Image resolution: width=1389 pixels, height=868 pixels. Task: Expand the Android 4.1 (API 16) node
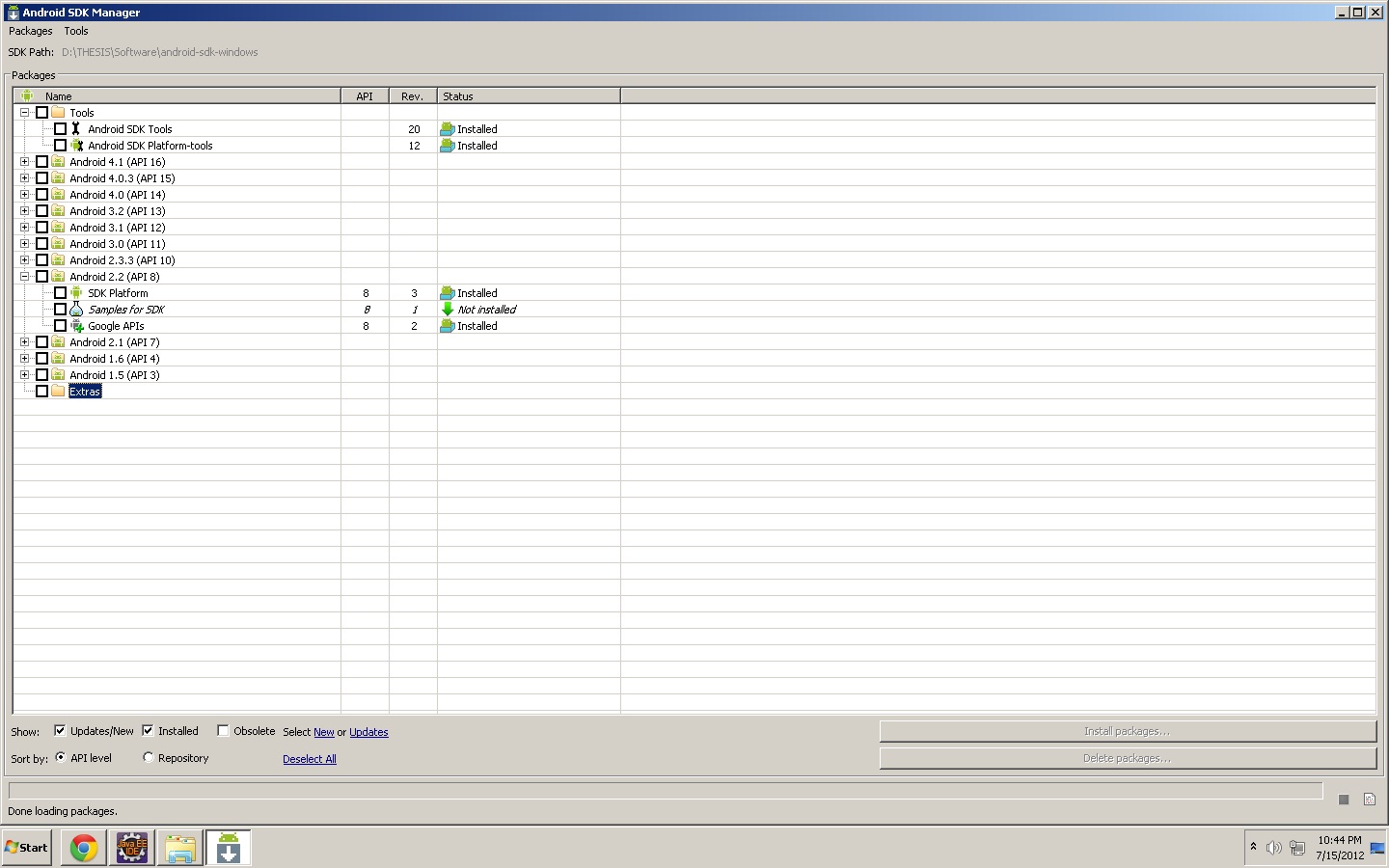point(24,161)
